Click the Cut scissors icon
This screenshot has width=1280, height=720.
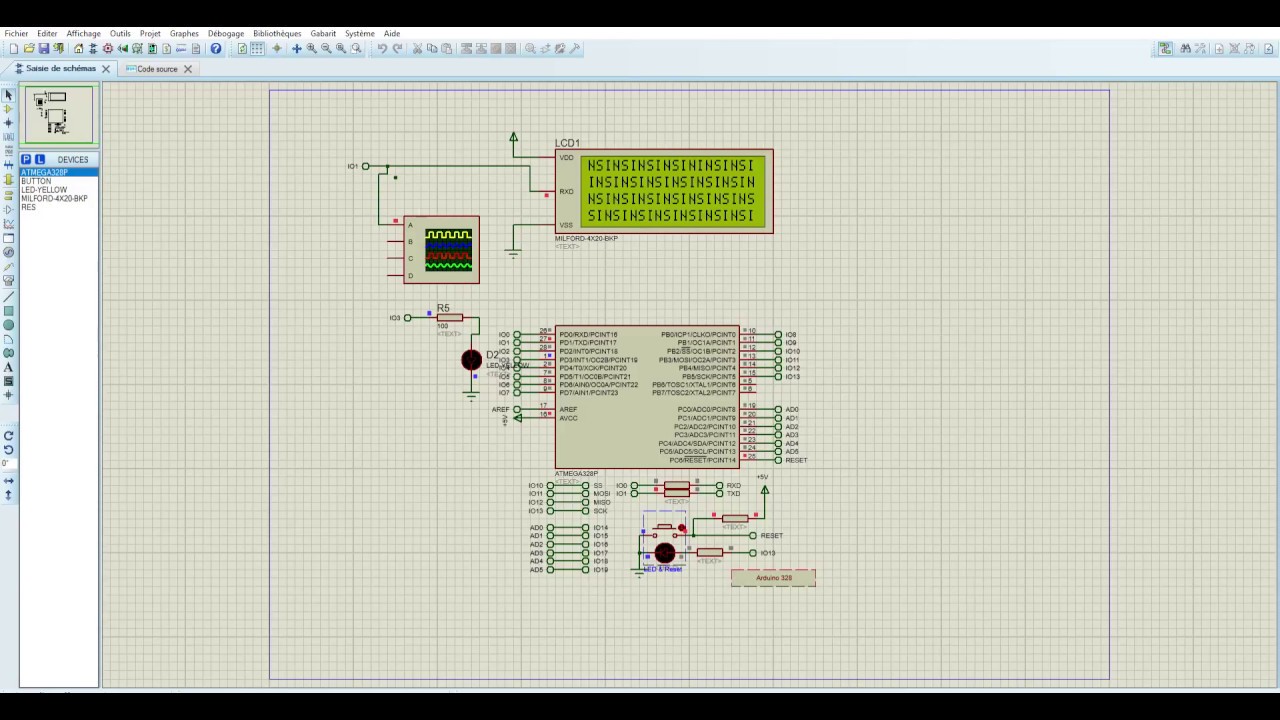tap(417, 48)
